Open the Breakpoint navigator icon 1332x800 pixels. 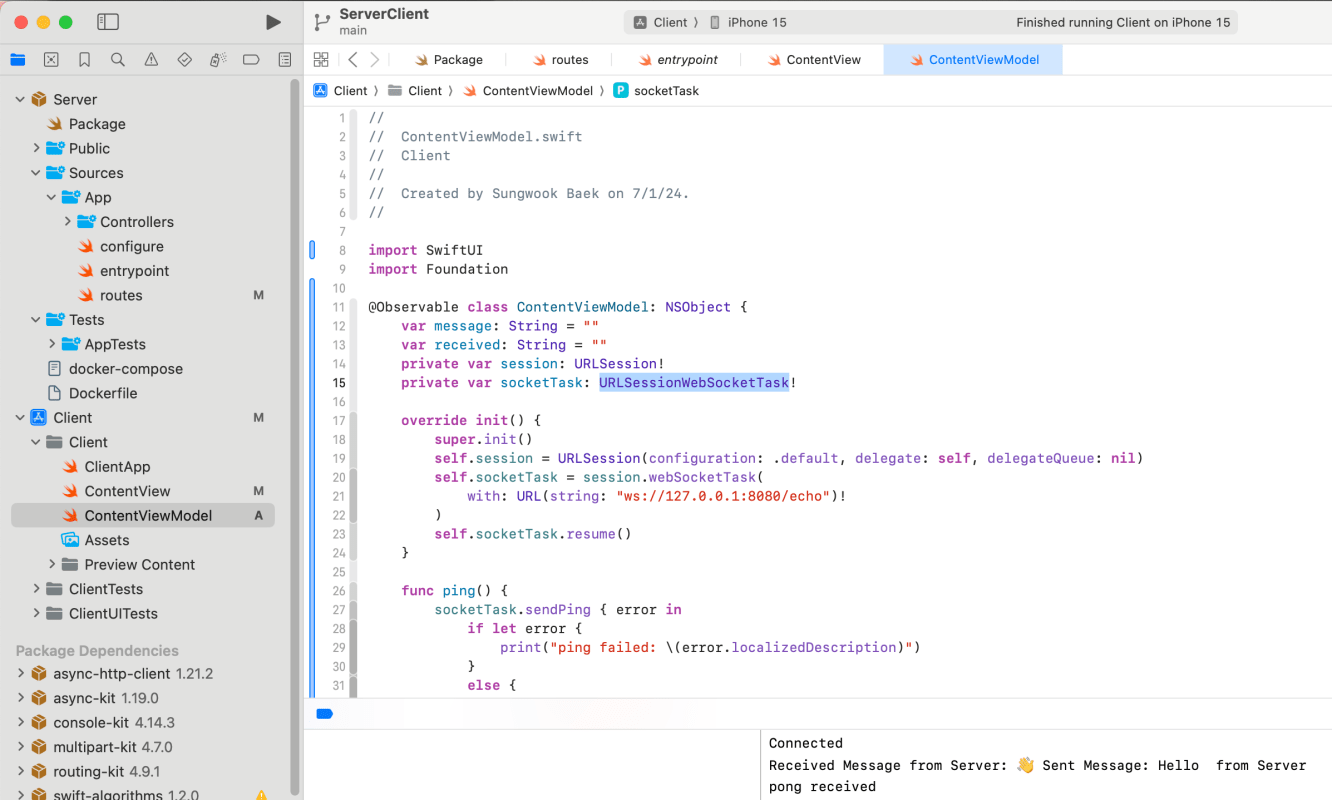coord(251,60)
